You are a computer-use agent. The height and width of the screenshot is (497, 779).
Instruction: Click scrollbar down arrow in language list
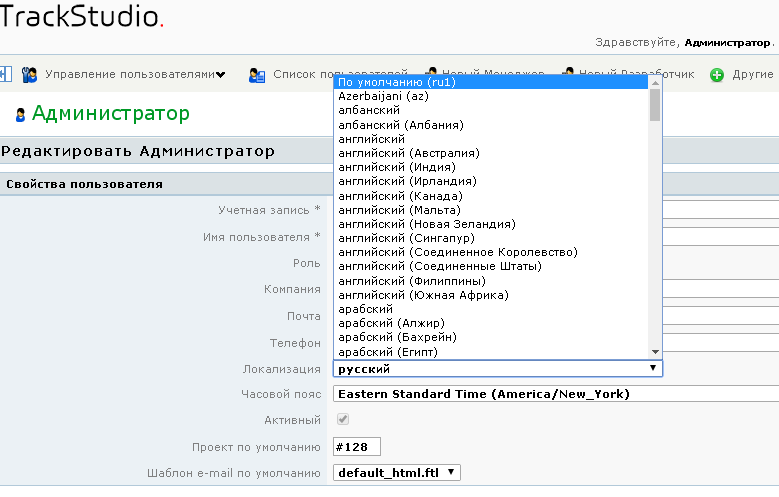pyautogui.click(x=655, y=352)
